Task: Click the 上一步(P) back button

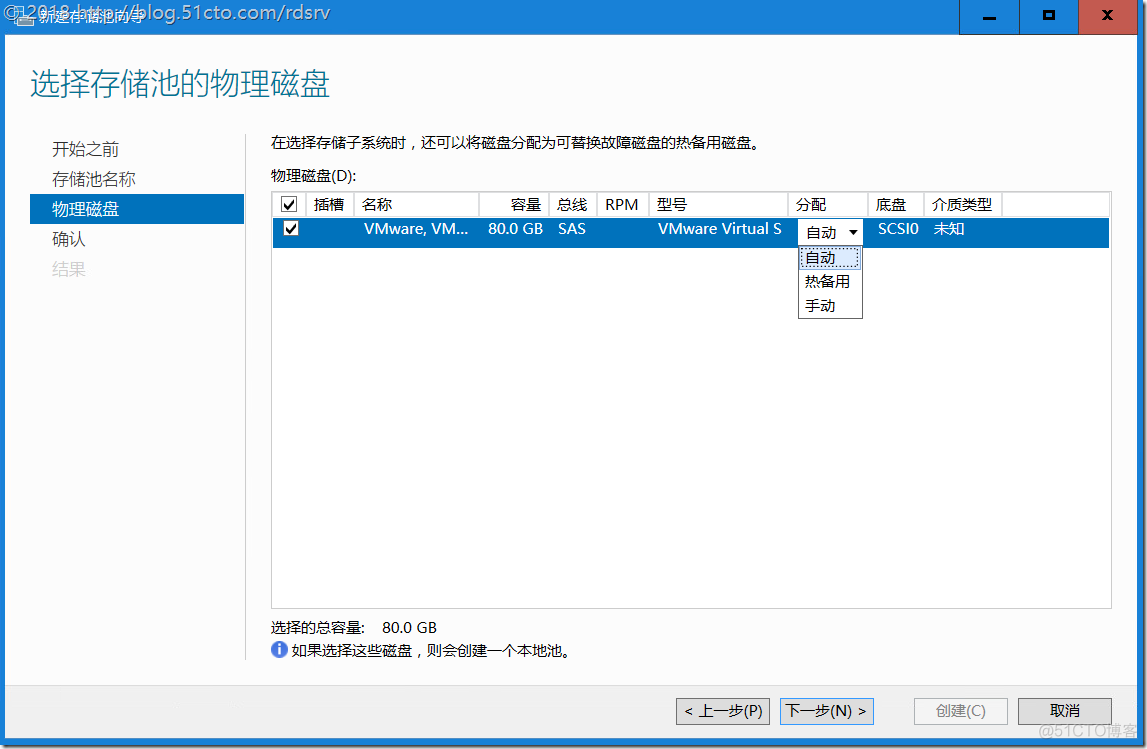Action: (x=723, y=711)
